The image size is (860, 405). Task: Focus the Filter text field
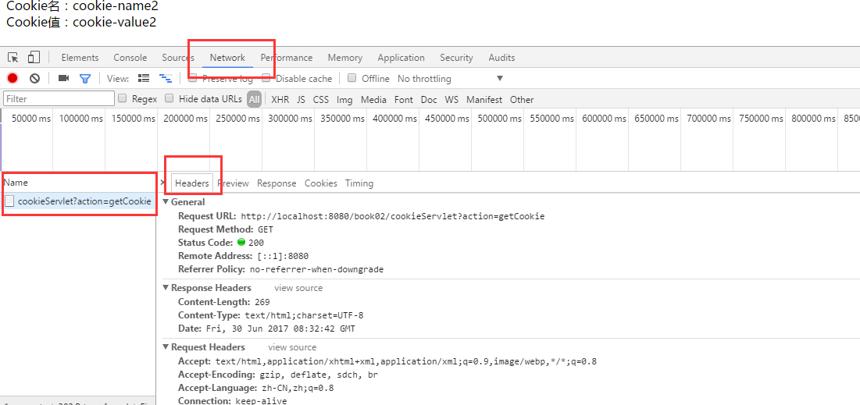(59, 99)
